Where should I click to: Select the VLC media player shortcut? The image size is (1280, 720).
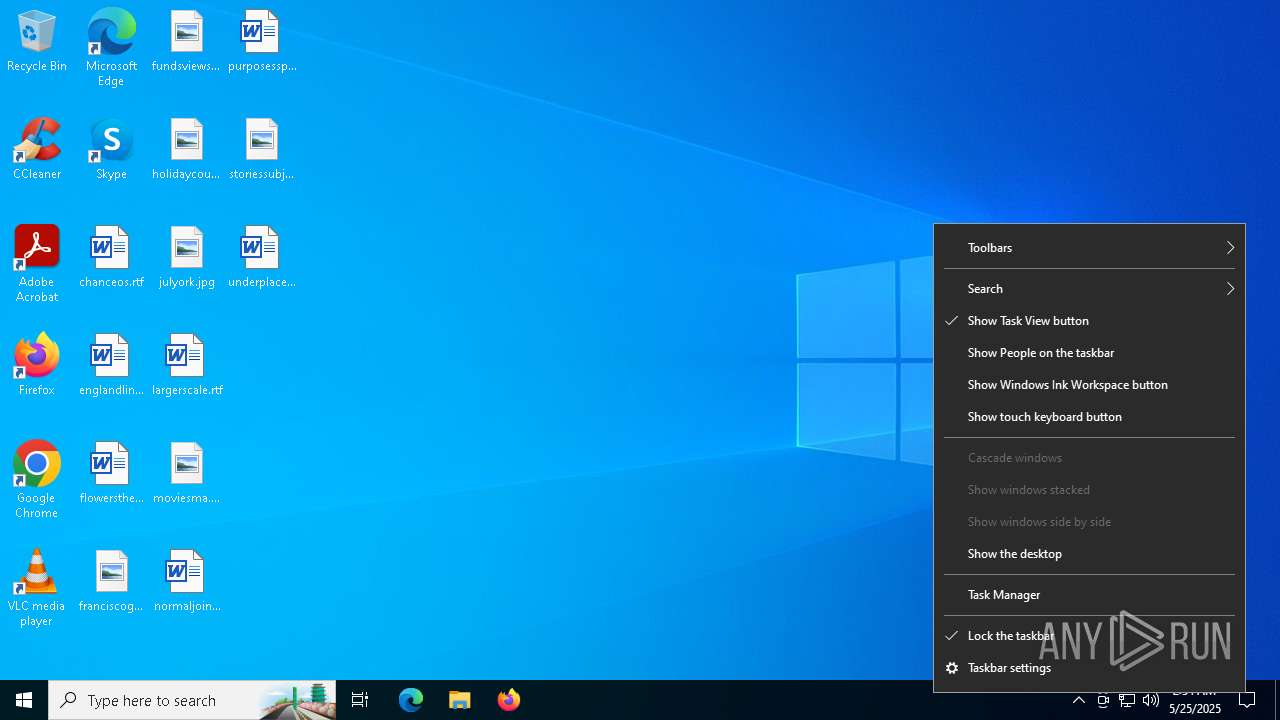[37, 588]
